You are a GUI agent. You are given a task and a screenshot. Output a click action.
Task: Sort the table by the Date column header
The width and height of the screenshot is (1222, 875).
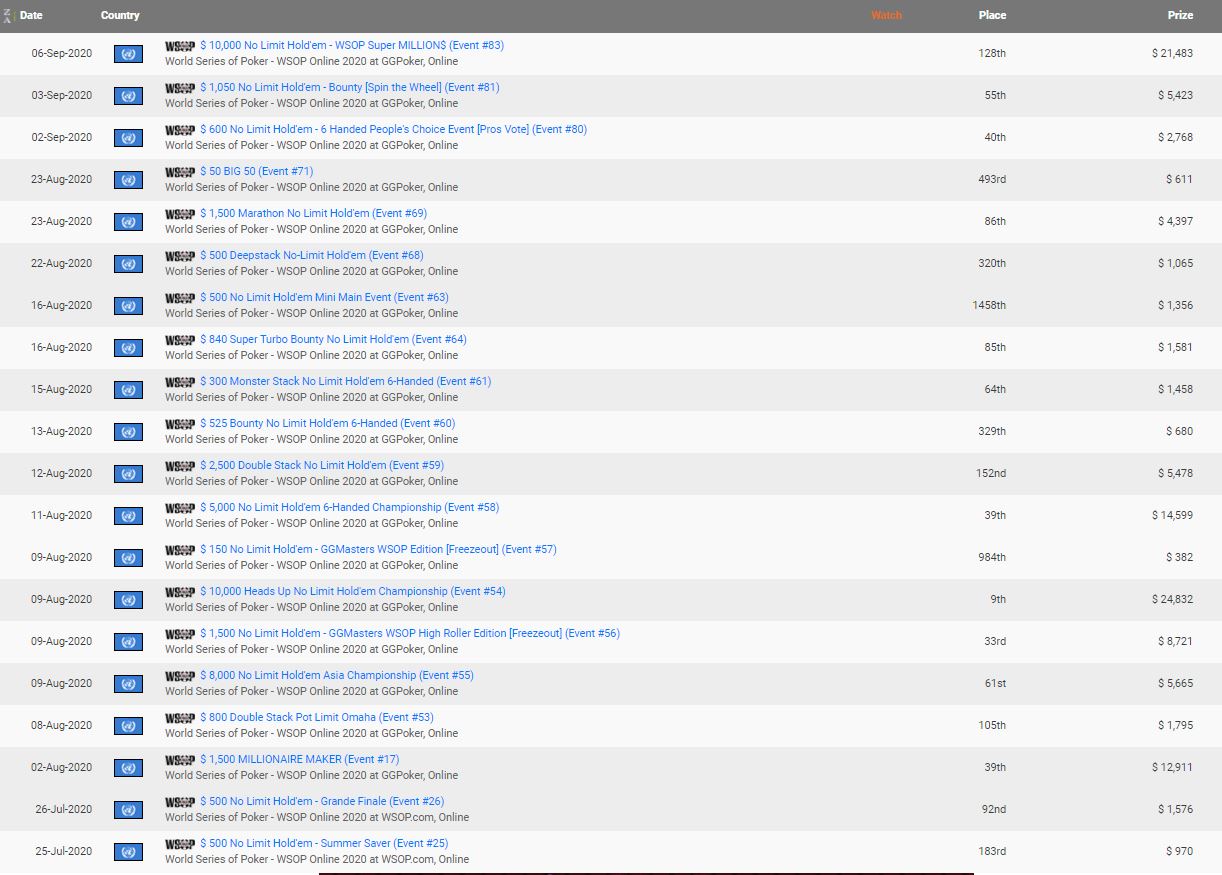click(31, 16)
